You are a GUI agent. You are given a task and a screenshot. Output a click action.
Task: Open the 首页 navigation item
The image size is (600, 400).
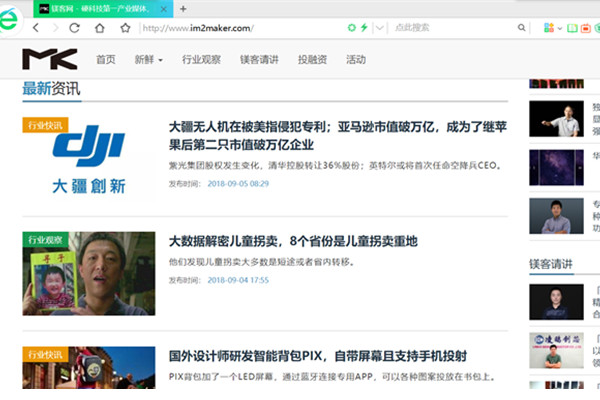point(106,60)
